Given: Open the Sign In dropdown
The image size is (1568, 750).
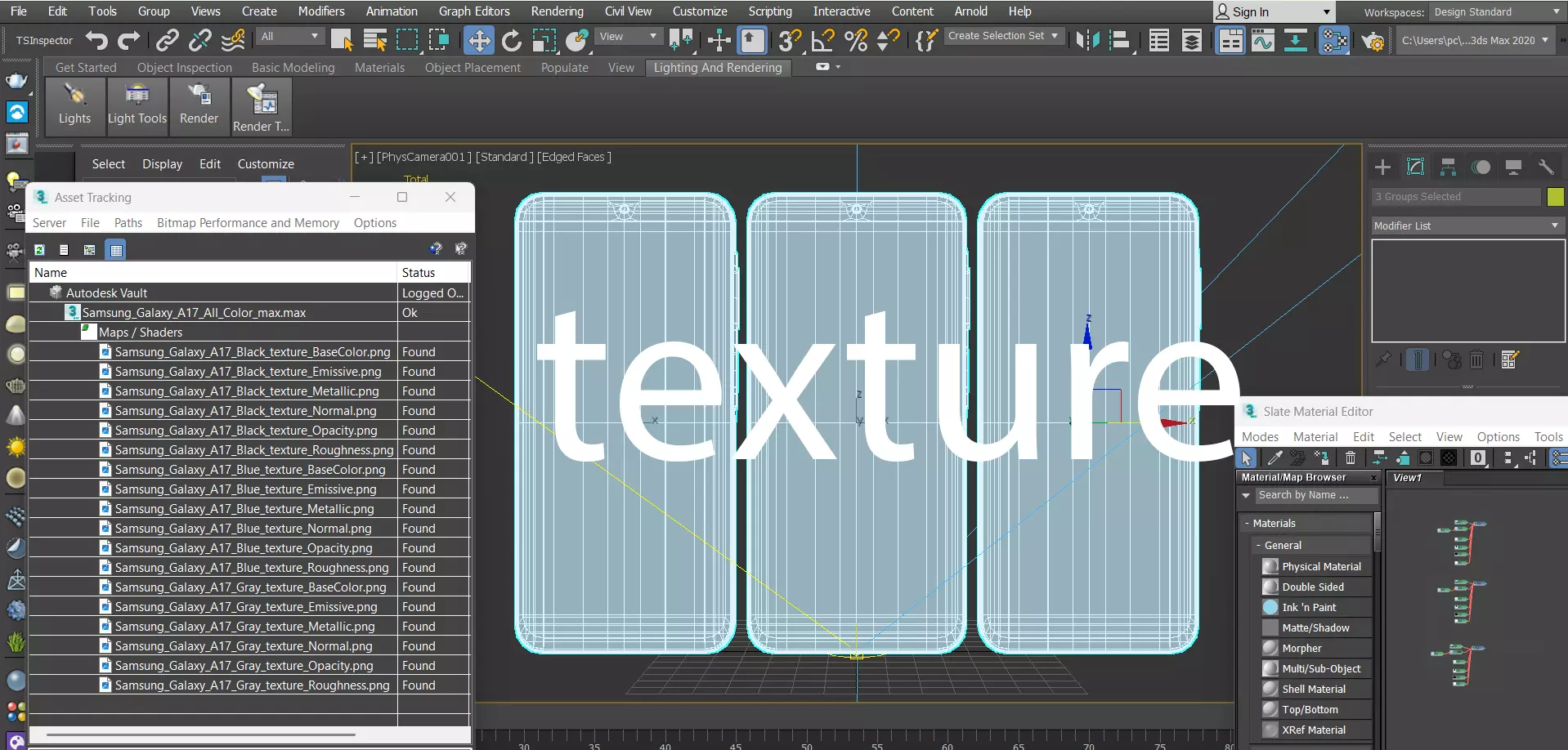Looking at the screenshot, I should click(1274, 11).
